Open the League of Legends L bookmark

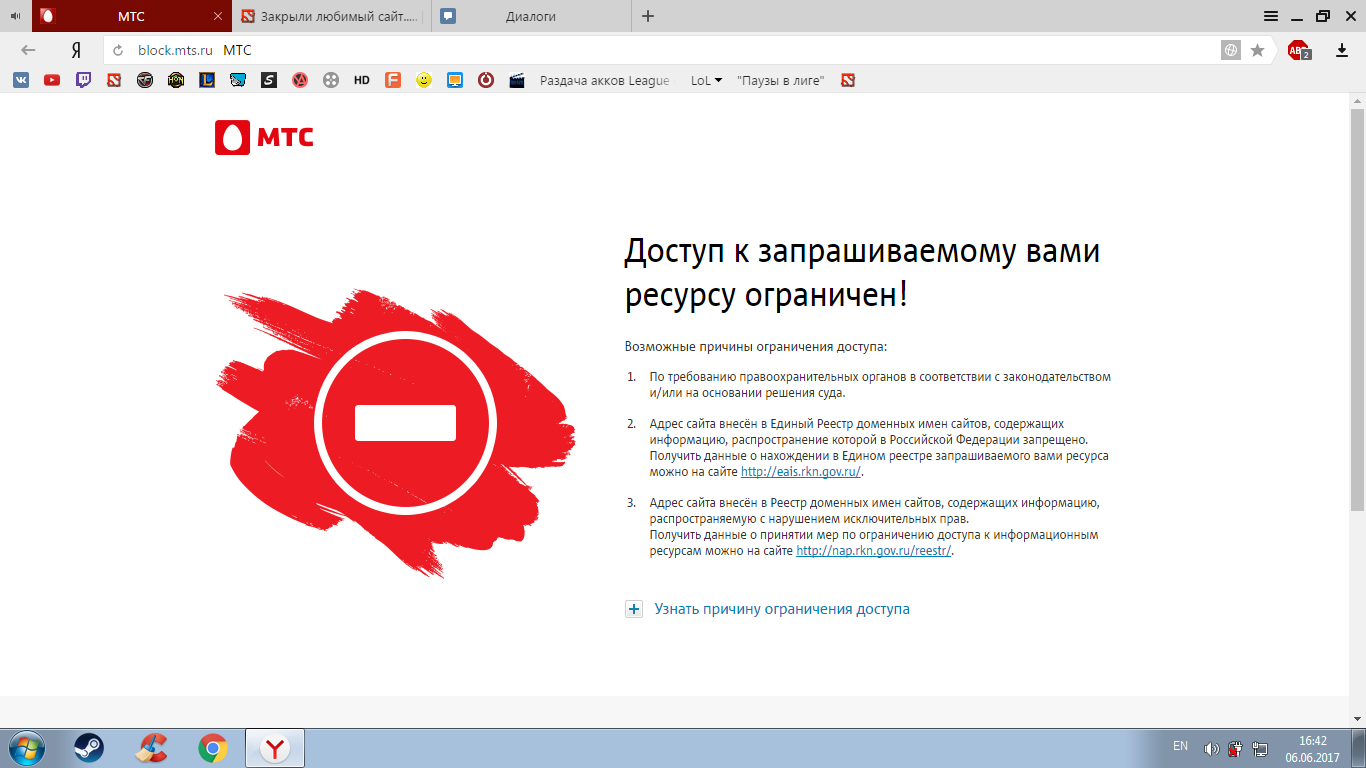click(207, 80)
